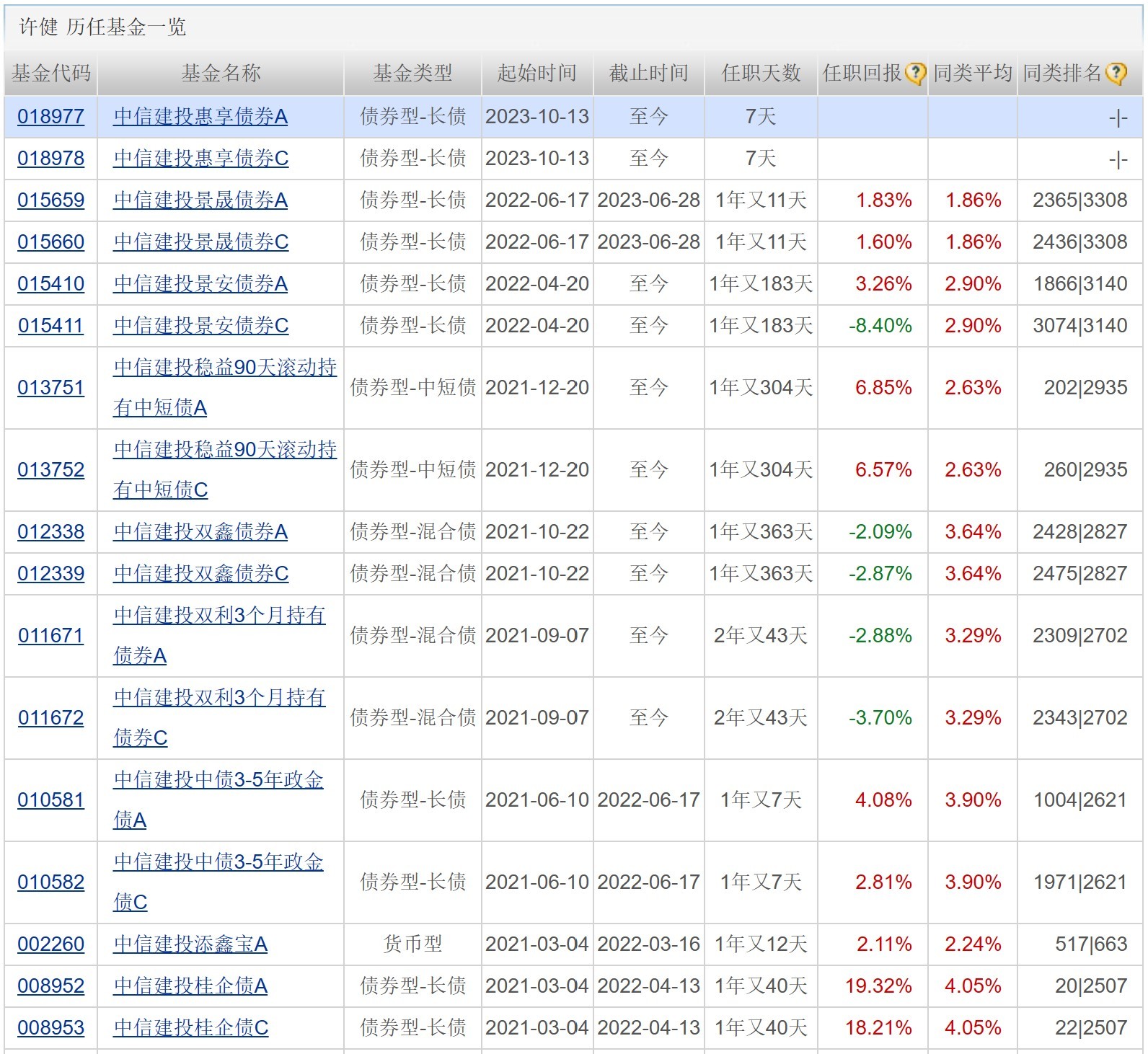
Task: Open fund code 013752 link
Action: 50,470
